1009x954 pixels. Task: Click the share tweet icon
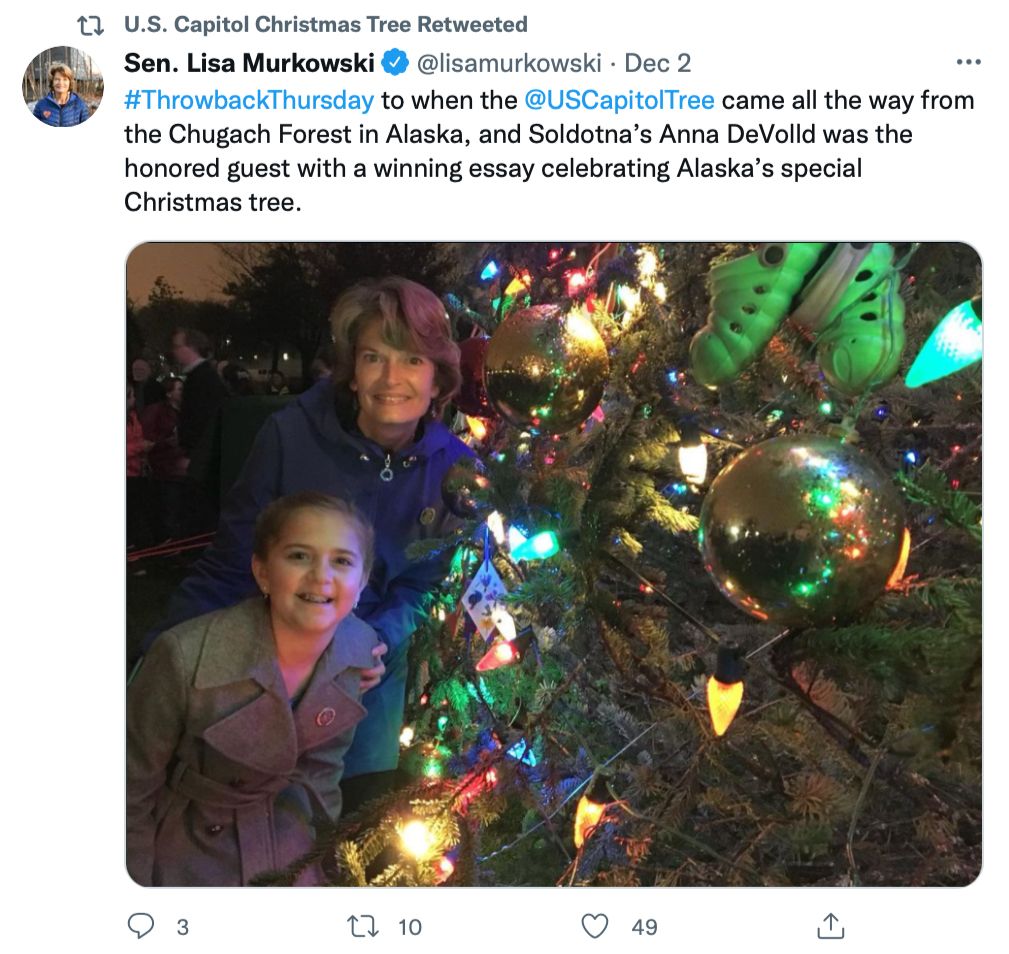[x=830, y=926]
